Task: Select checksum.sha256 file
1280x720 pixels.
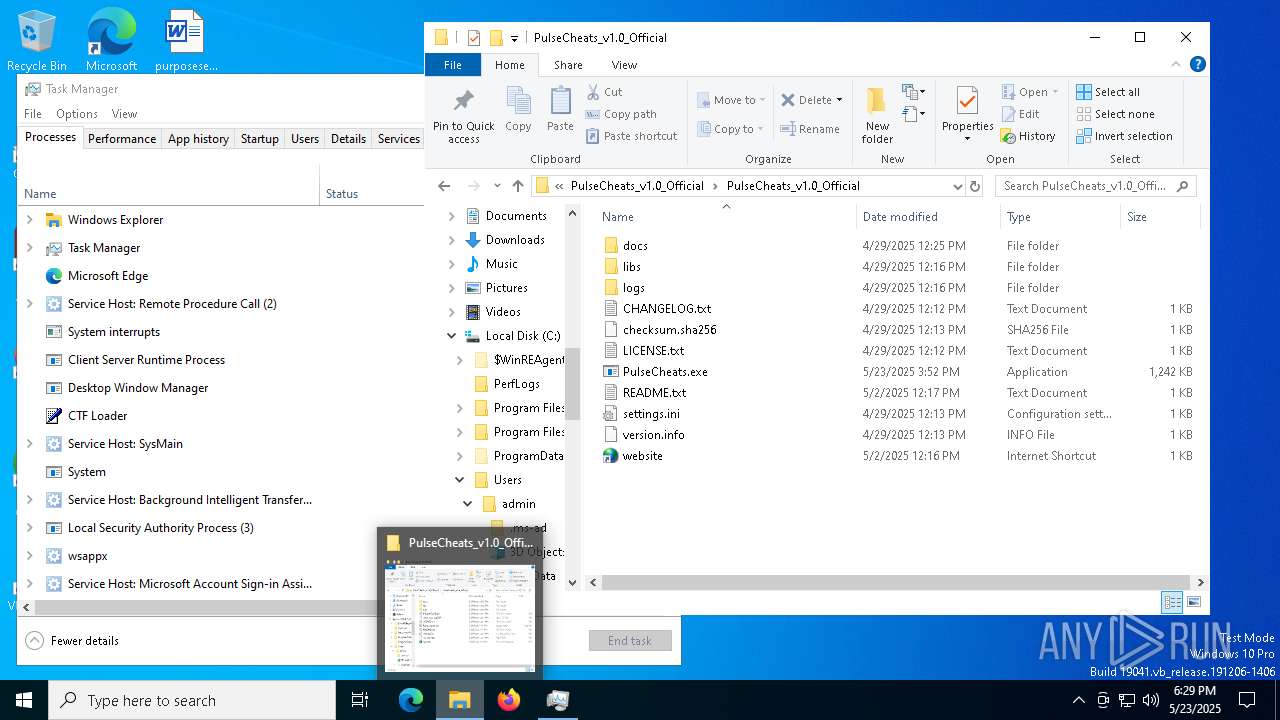Action: coord(669,329)
